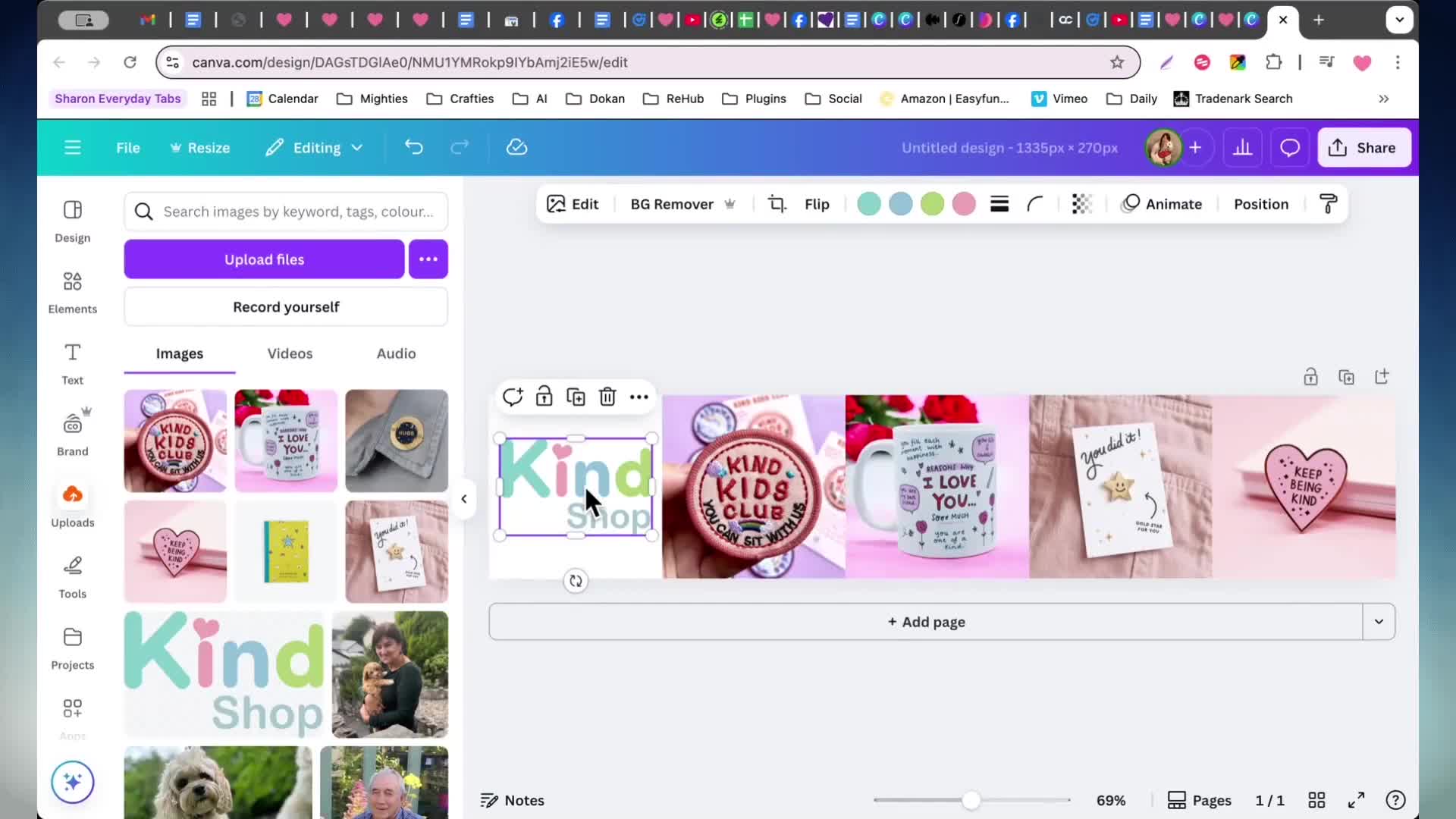
Task: Toggle grid view of pages
Action: [1316, 800]
